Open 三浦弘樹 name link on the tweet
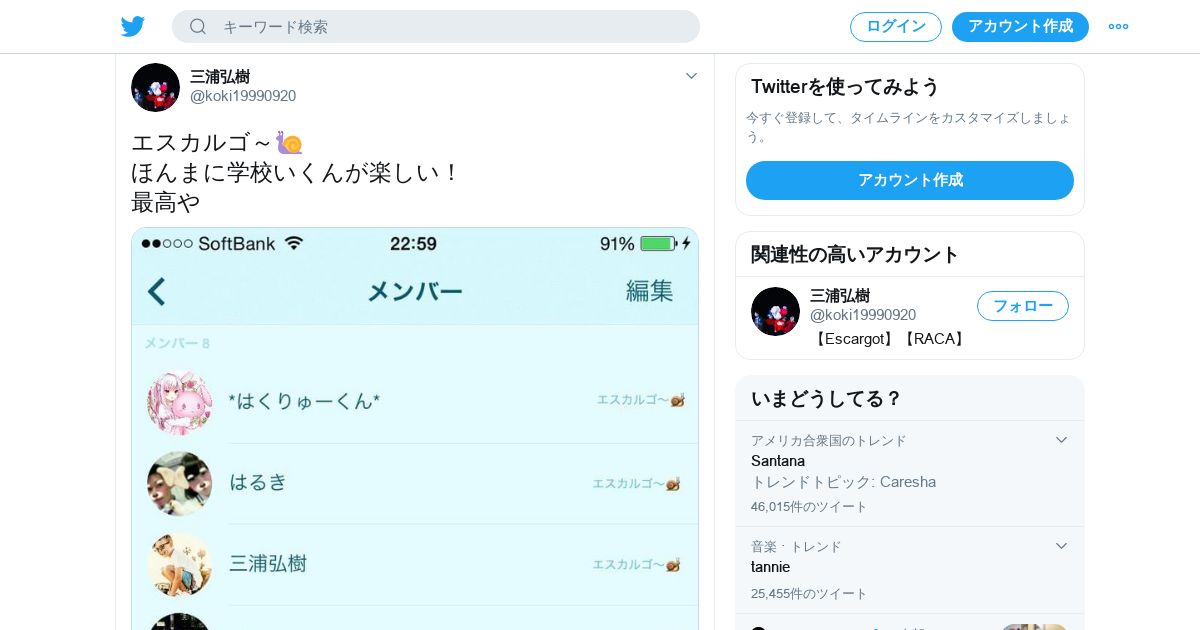Image resolution: width=1200 pixels, height=630 pixels. 220,76
